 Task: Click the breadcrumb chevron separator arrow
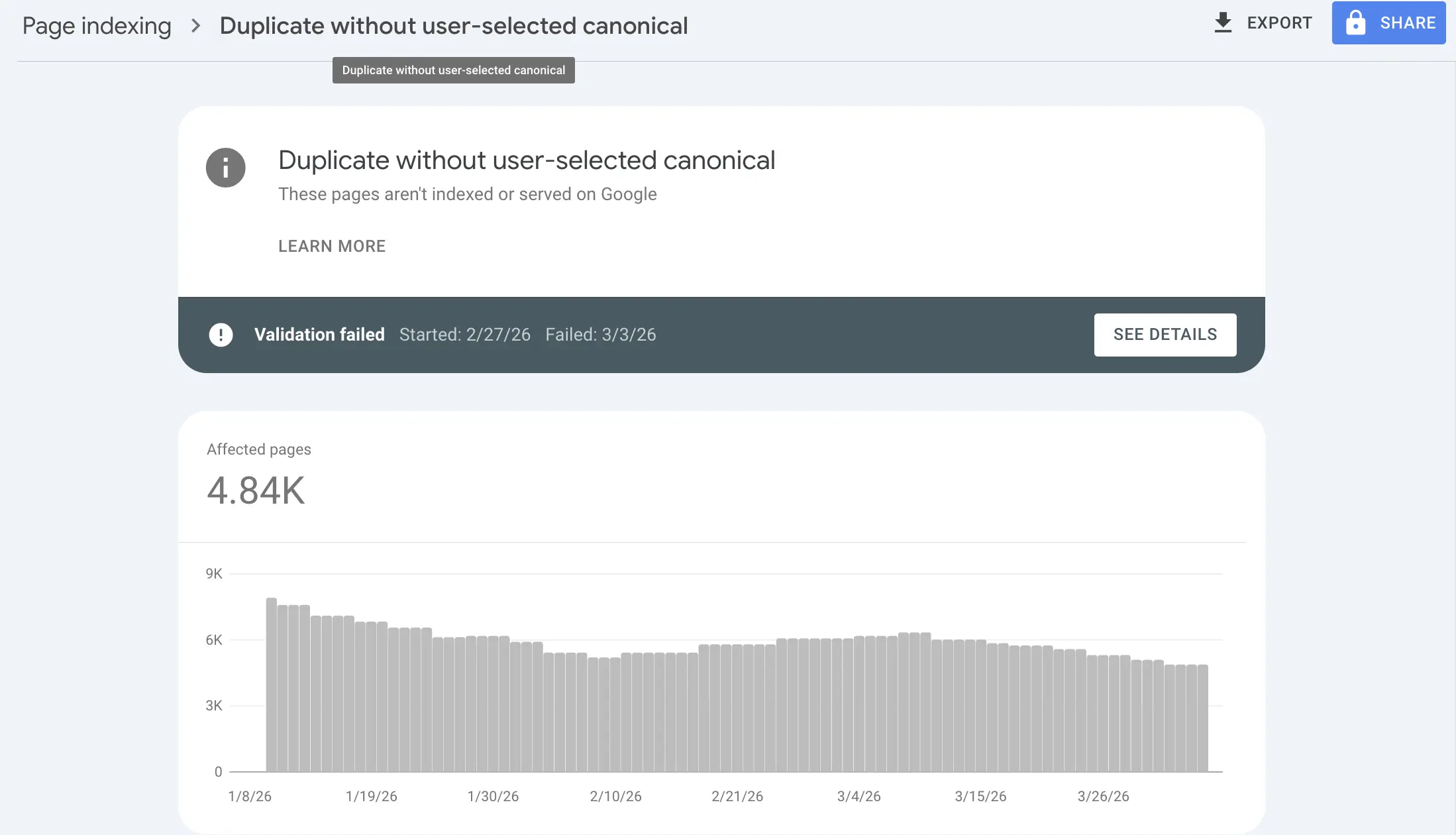[x=195, y=26]
